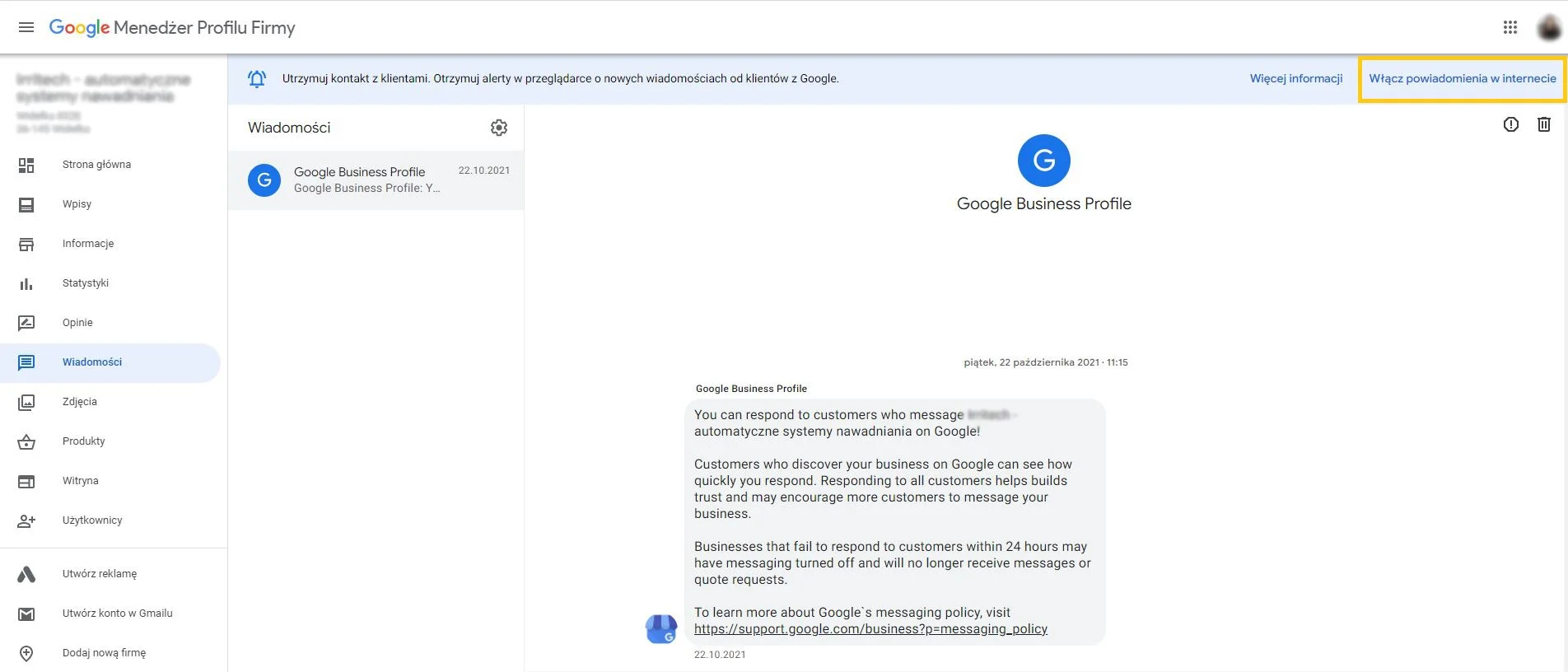Viewport: 1568px width, 672px height.
Task: Click the Statystyki bar chart icon
Action: 26,283
